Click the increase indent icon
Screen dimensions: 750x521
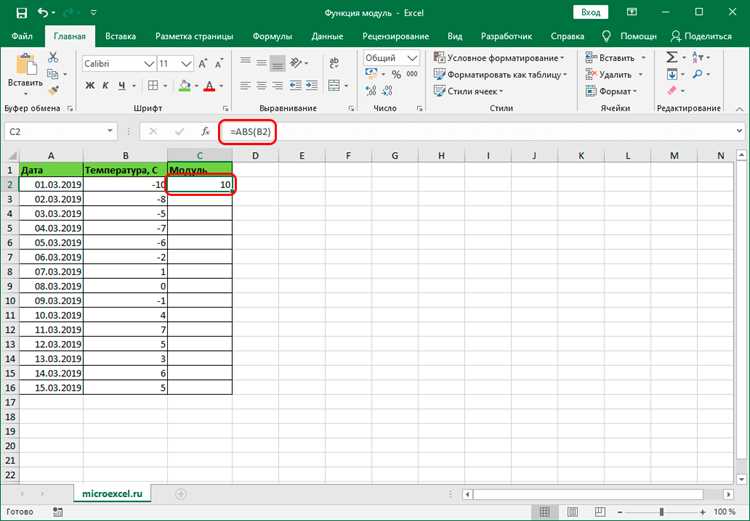[x=312, y=86]
